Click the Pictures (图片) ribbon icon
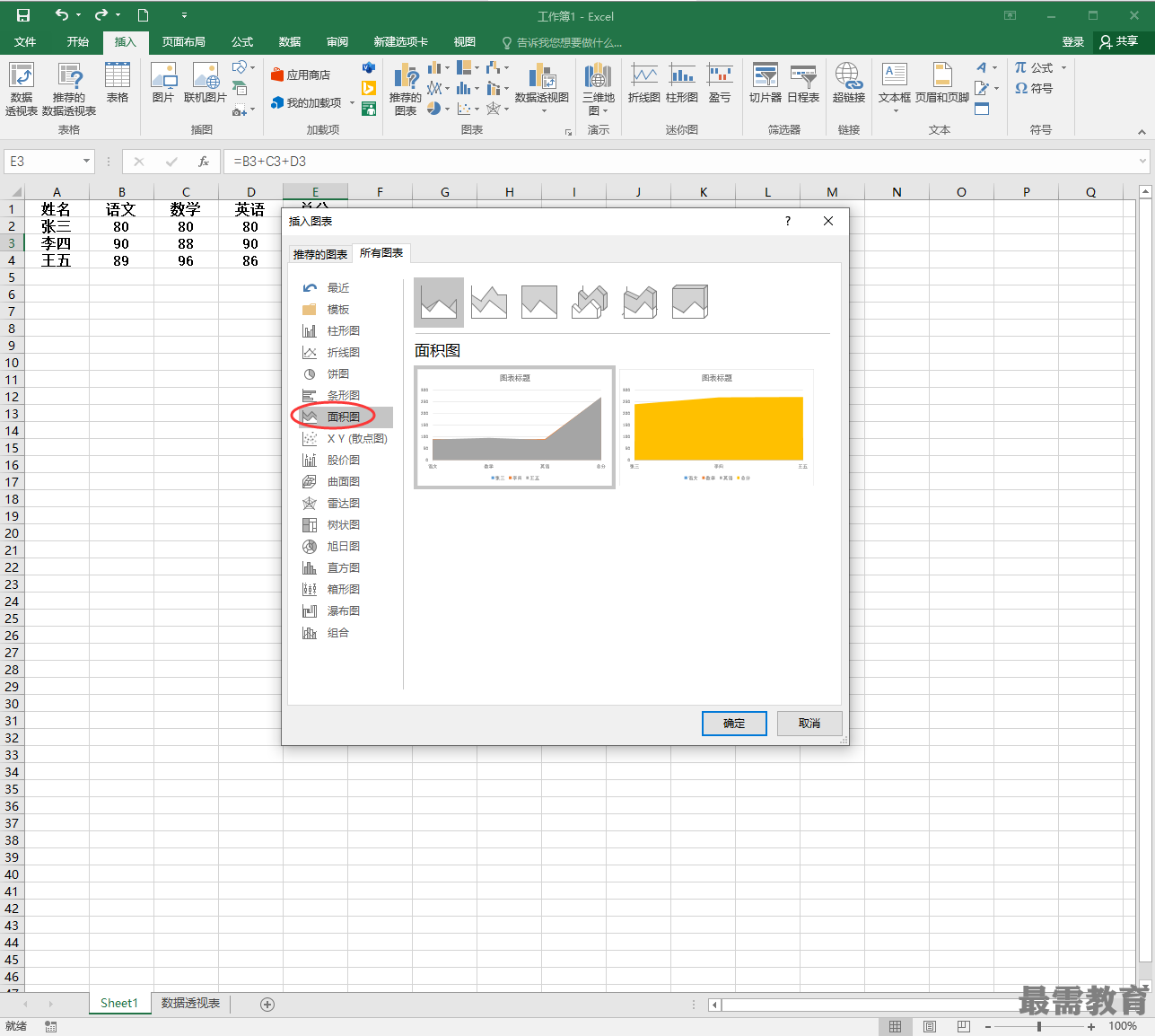Screen dimensions: 1155x1036 pyautogui.click(x=163, y=83)
